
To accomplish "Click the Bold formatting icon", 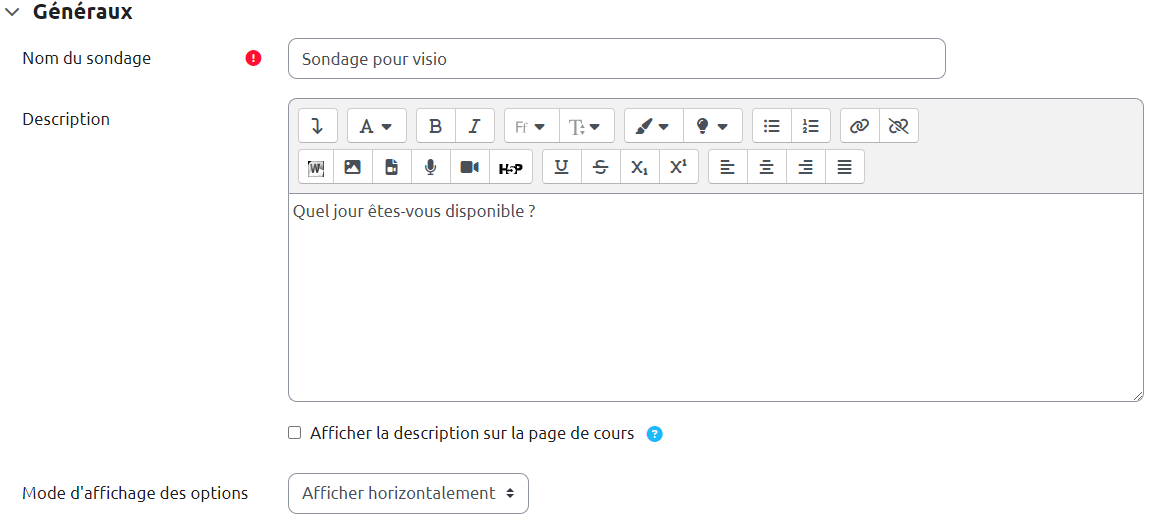I will [435, 126].
